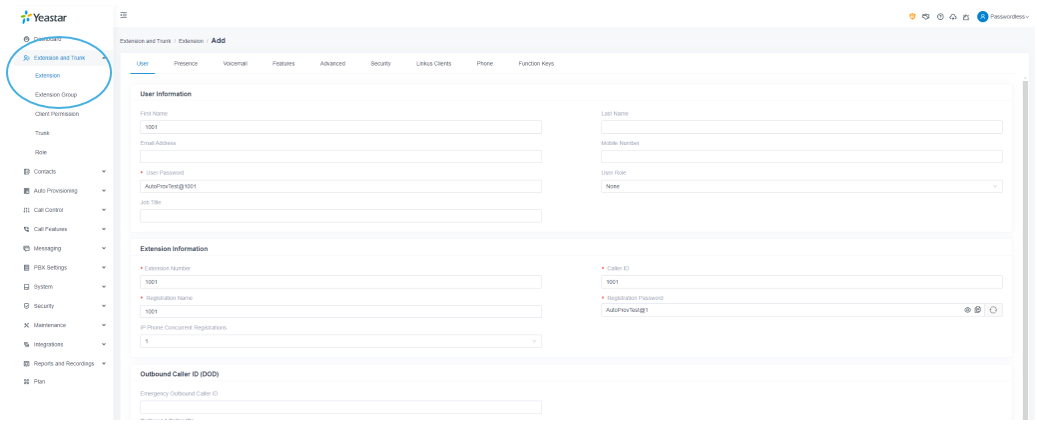Switch to the Function Keys tab
The image size is (1037, 427).
click(x=536, y=63)
